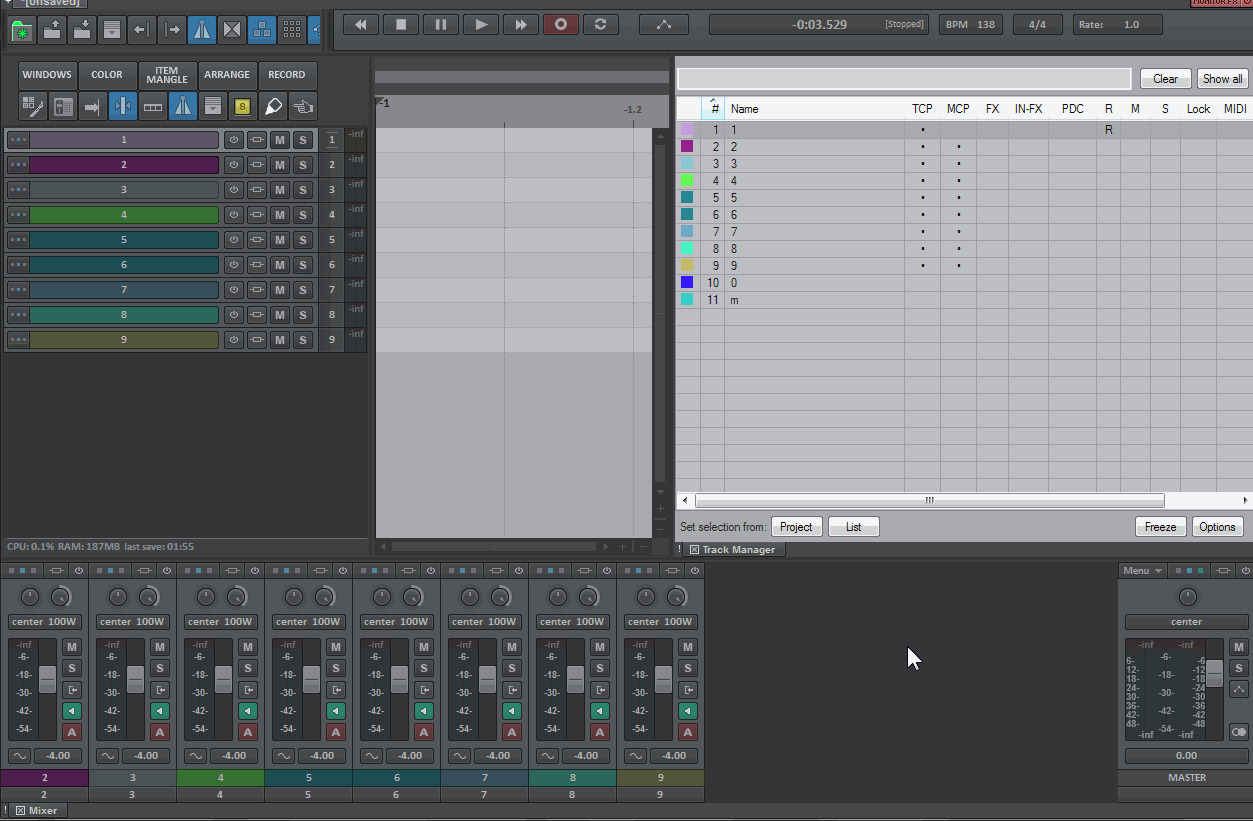Solo track 7 in track panel
The height and width of the screenshot is (821, 1253).
(302, 290)
